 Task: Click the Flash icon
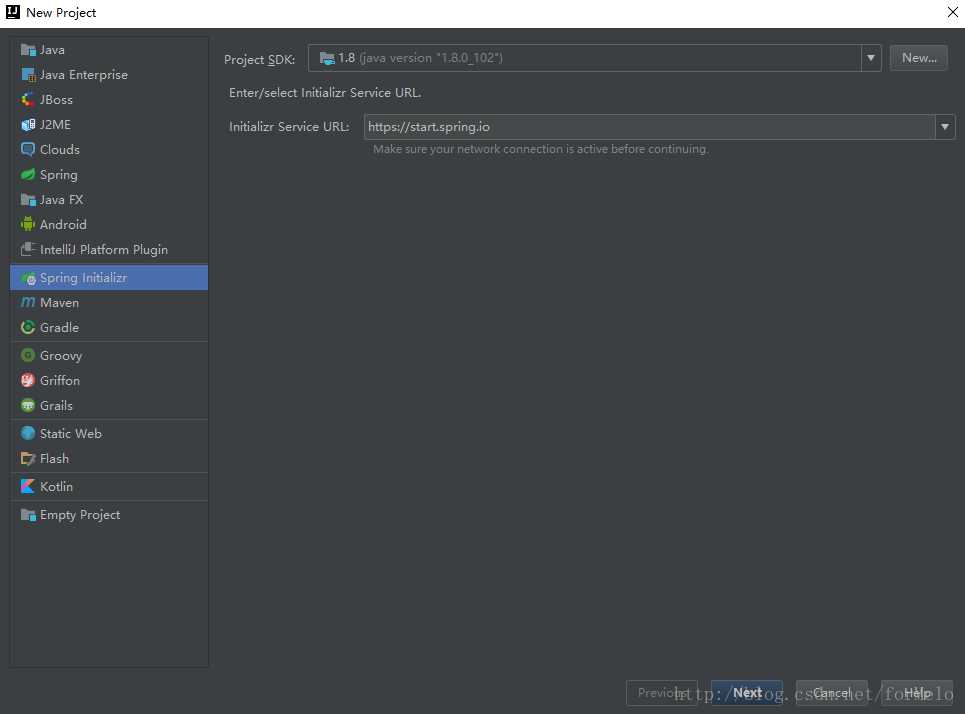(x=28, y=459)
